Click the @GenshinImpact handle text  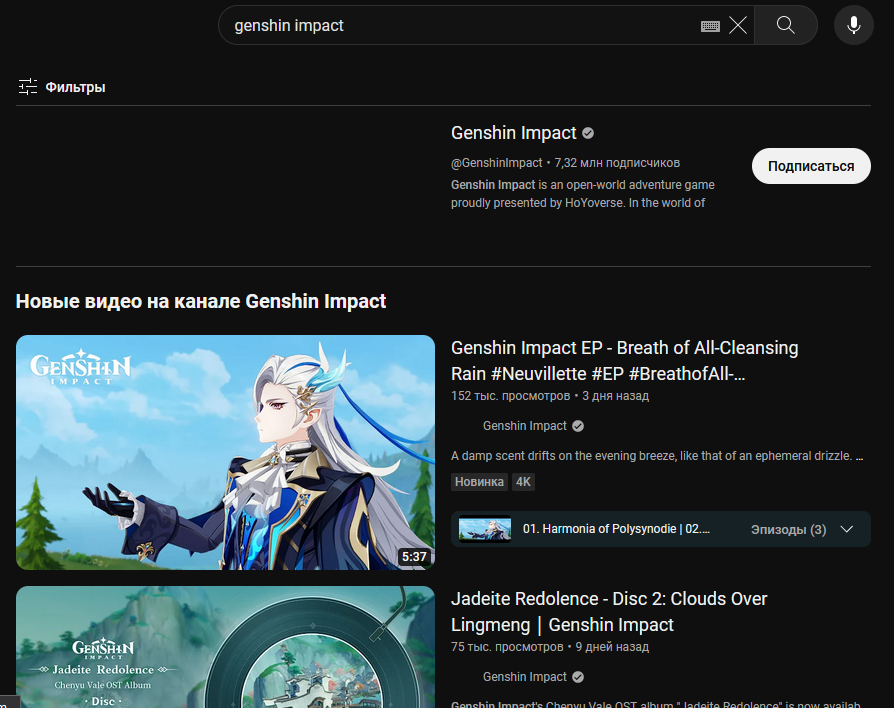(x=496, y=163)
